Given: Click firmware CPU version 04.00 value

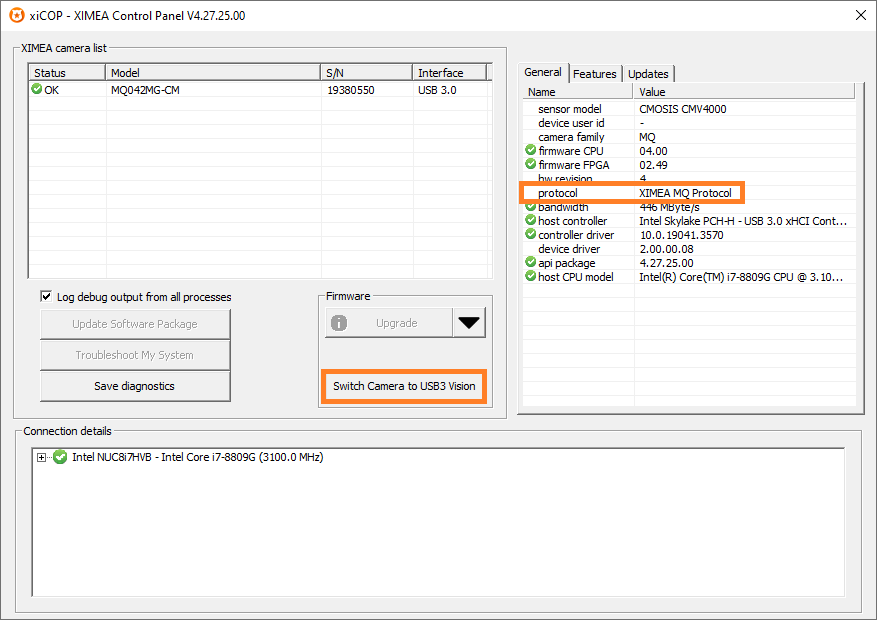Looking at the screenshot, I should coord(653,151).
